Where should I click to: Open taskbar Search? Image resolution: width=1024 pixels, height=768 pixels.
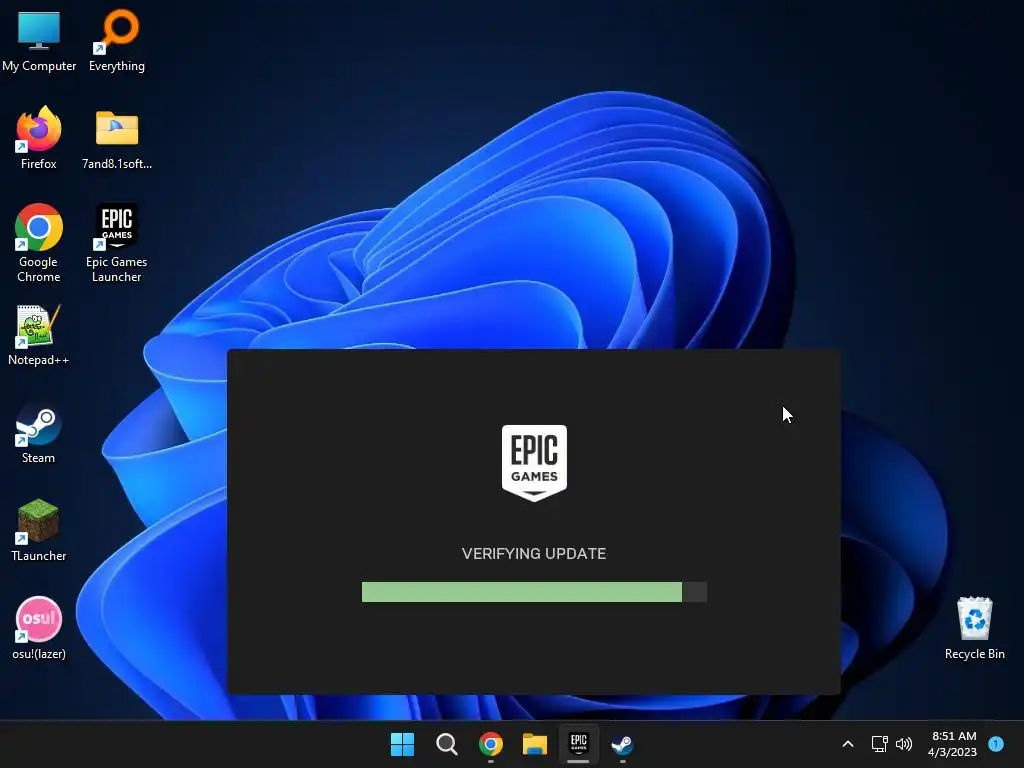(x=447, y=744)
